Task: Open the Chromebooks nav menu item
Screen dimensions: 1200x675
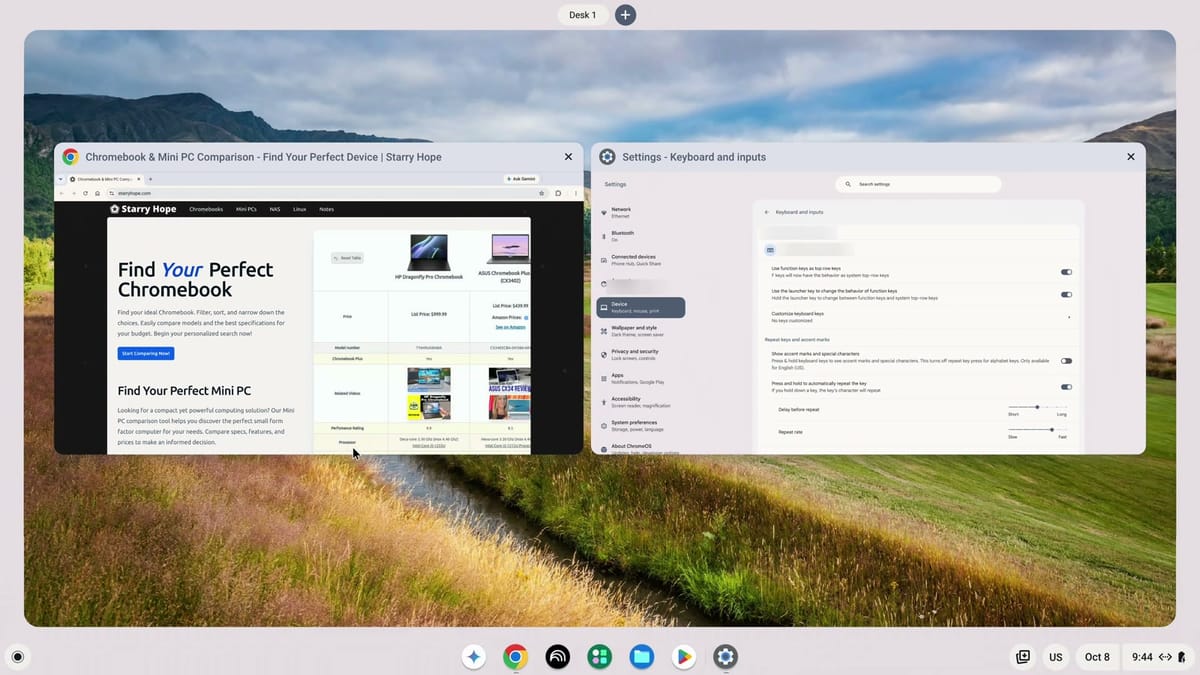Action: [x=206, y=209]
